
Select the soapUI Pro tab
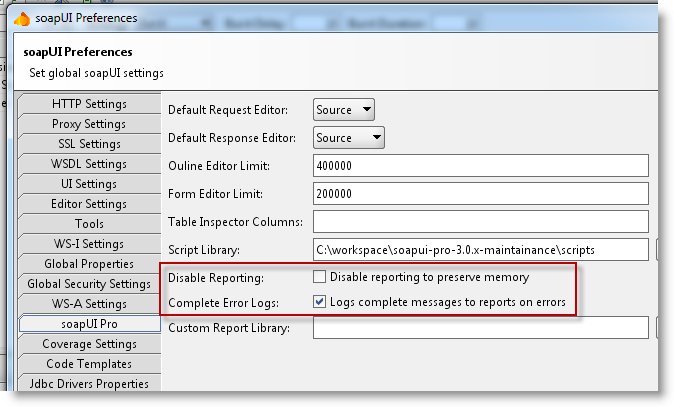point(89,324)
